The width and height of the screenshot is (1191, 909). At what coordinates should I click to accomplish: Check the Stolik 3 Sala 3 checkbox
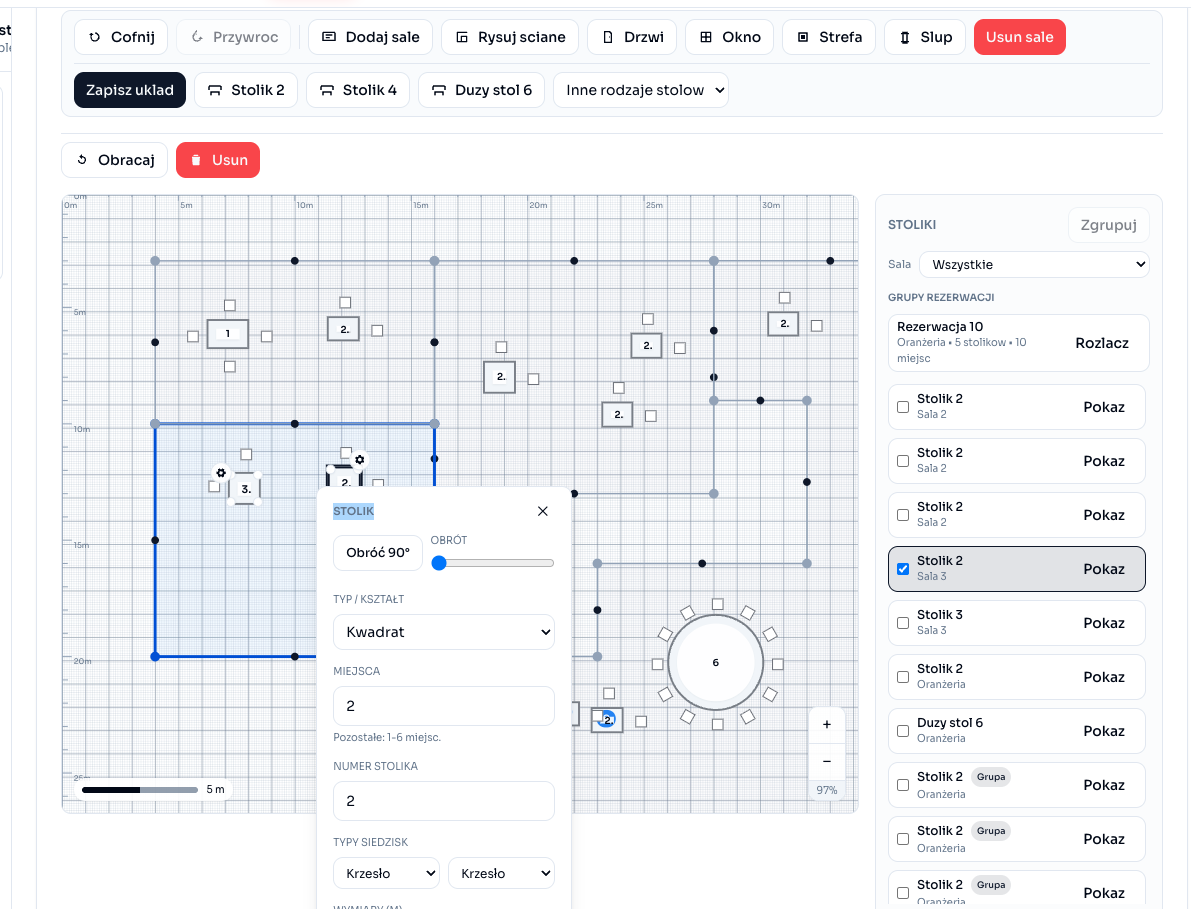(x=903, y=623)
